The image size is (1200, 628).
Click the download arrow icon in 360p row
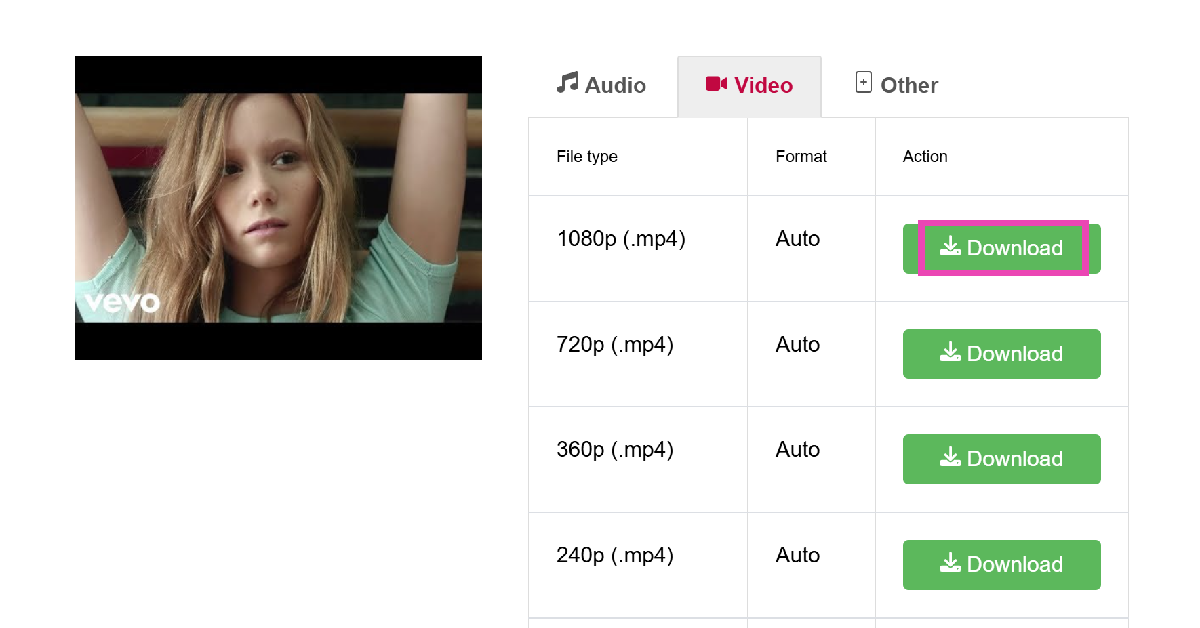pyautogui.click(x=950, y=458)
